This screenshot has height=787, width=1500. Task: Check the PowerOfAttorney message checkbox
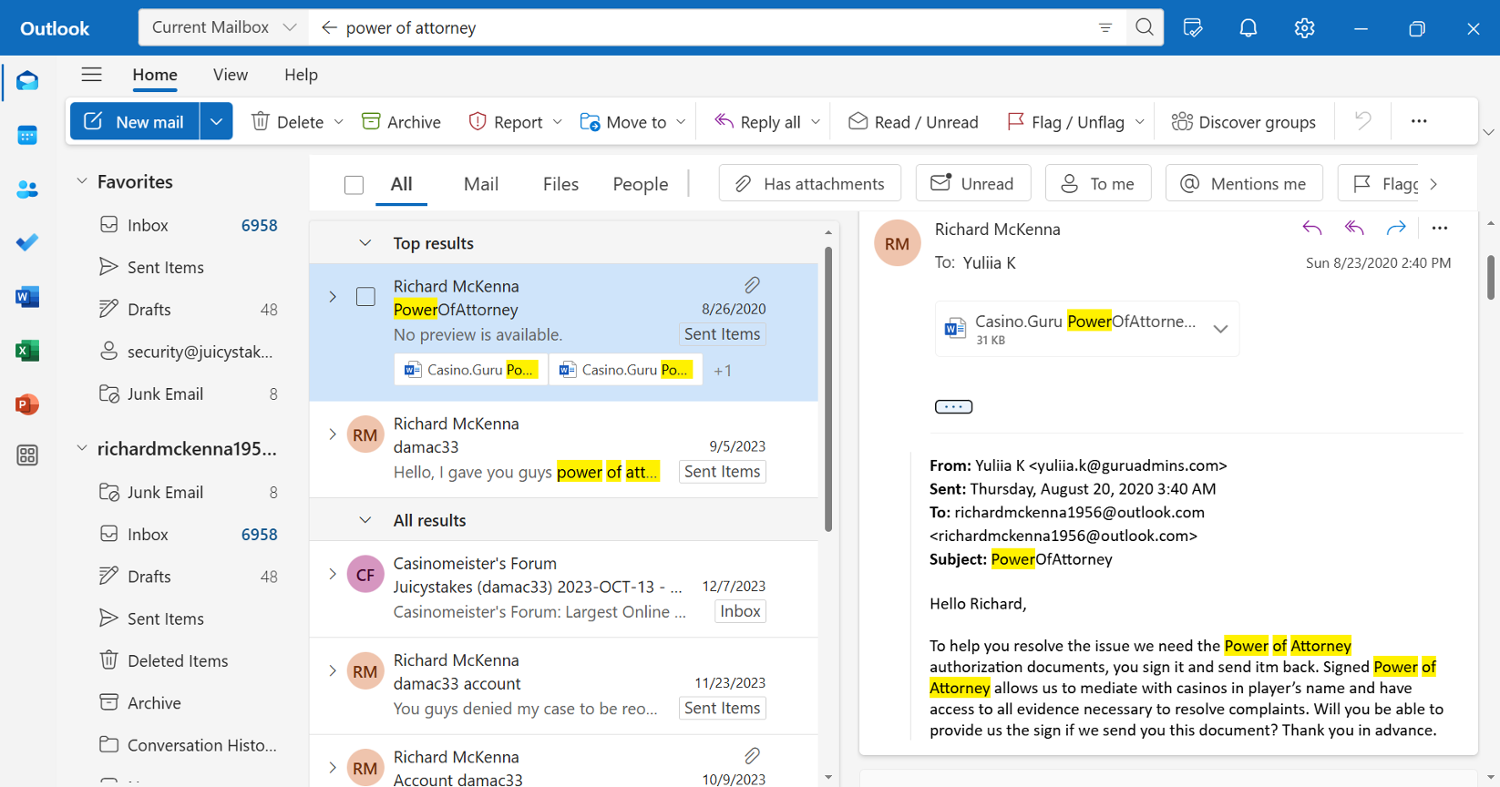click(366, 297)
